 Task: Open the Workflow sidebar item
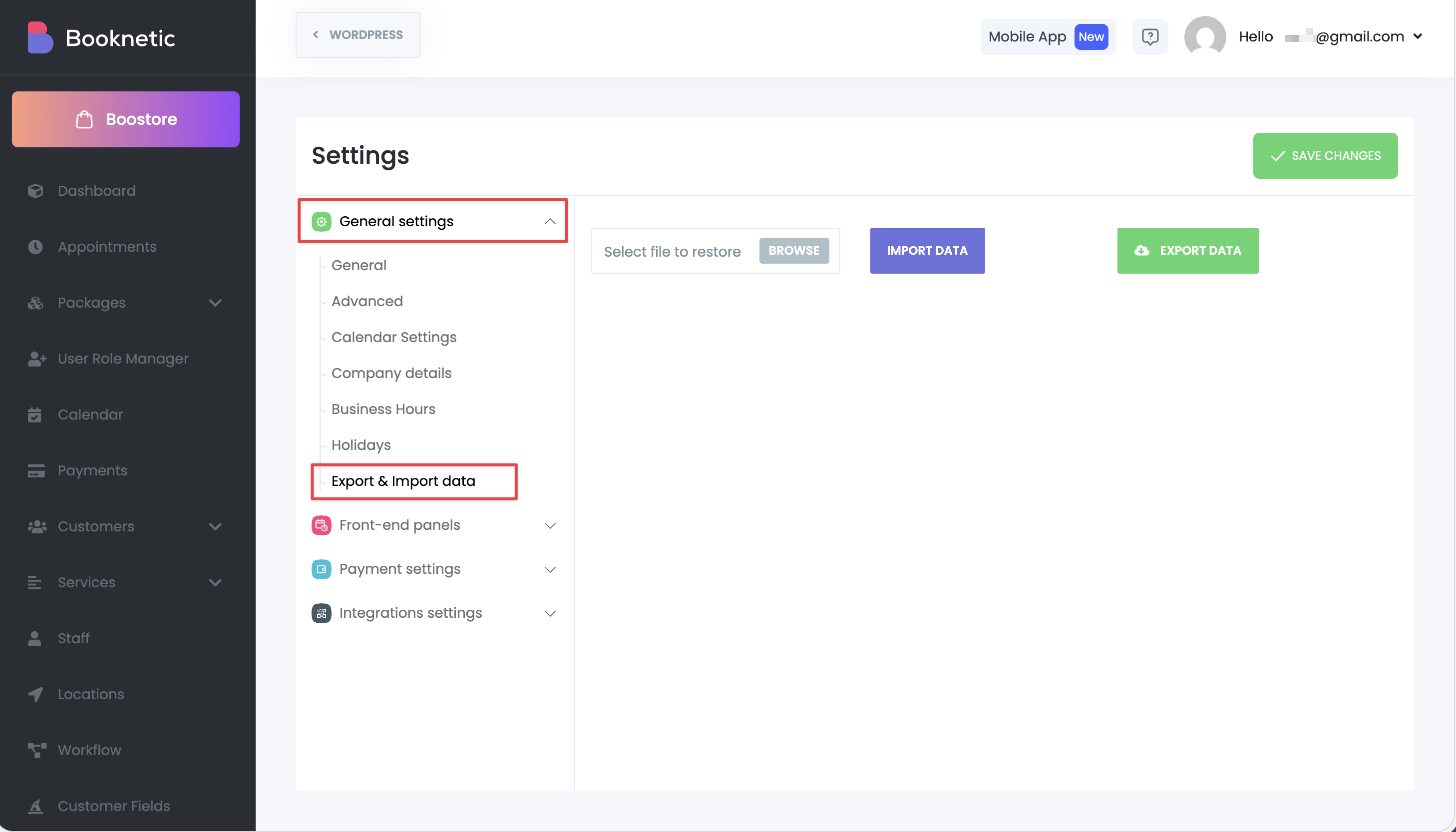(89, 750)
